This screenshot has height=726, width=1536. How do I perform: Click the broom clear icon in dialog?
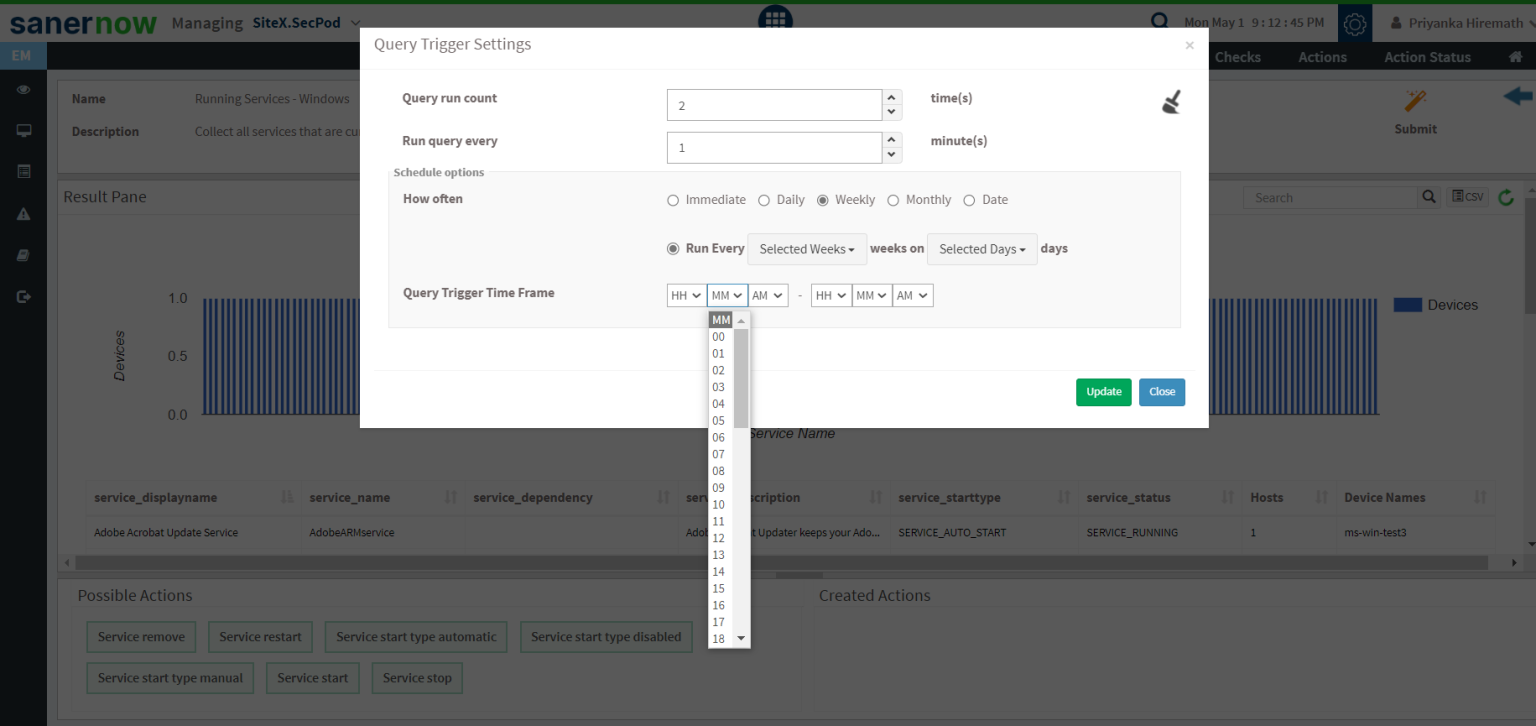coord(1171,101)
